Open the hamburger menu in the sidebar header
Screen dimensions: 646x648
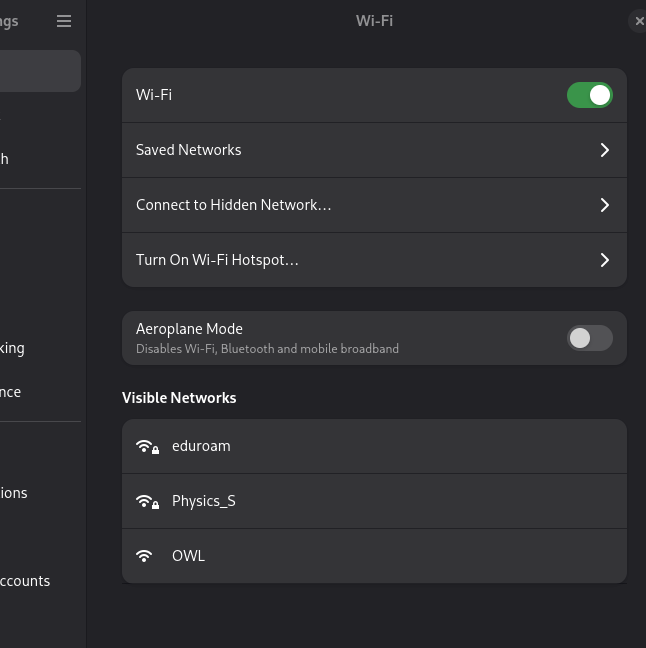pos(64,21)
